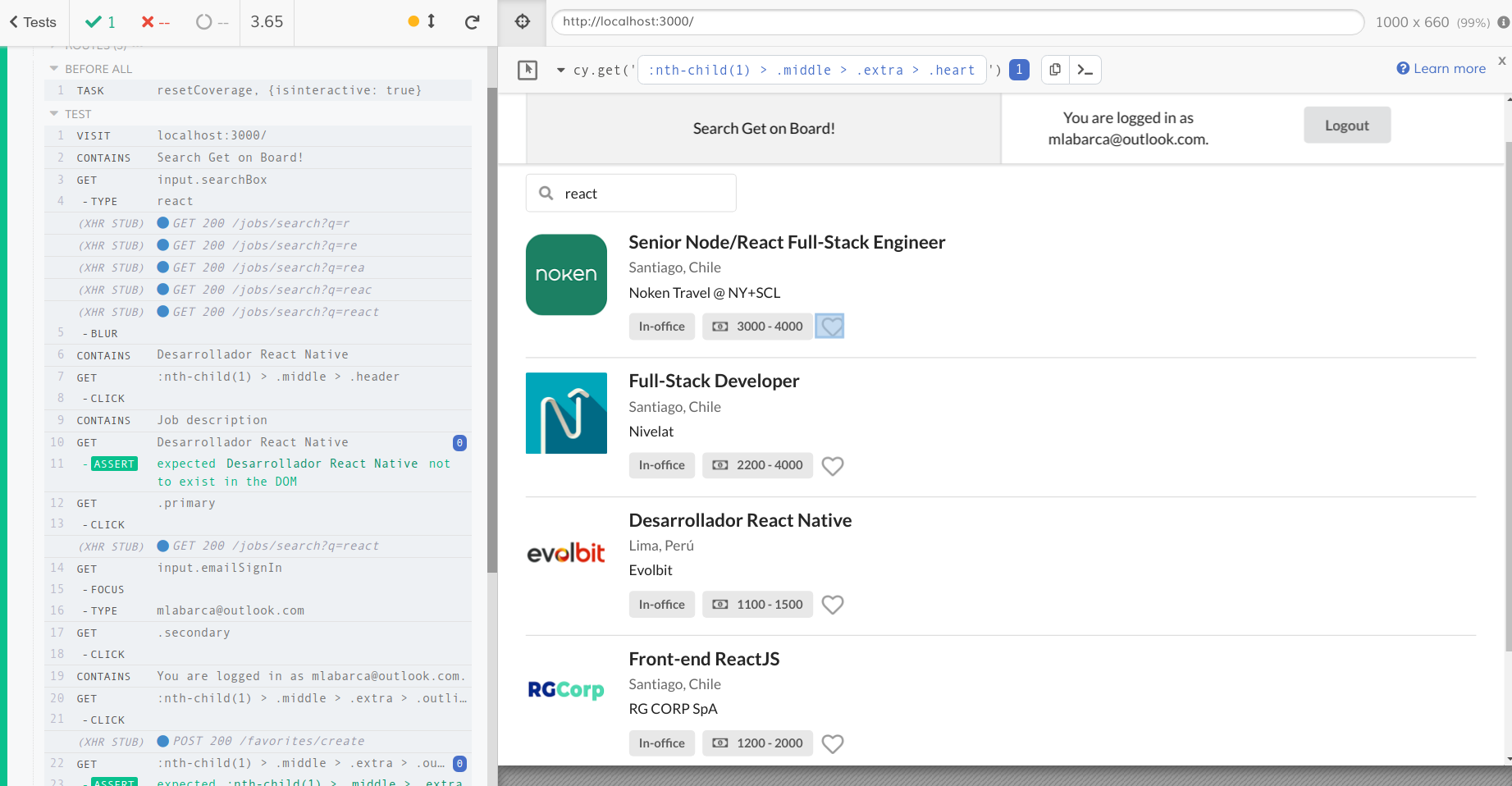Select the GET .secondary command

click(258, 633)
